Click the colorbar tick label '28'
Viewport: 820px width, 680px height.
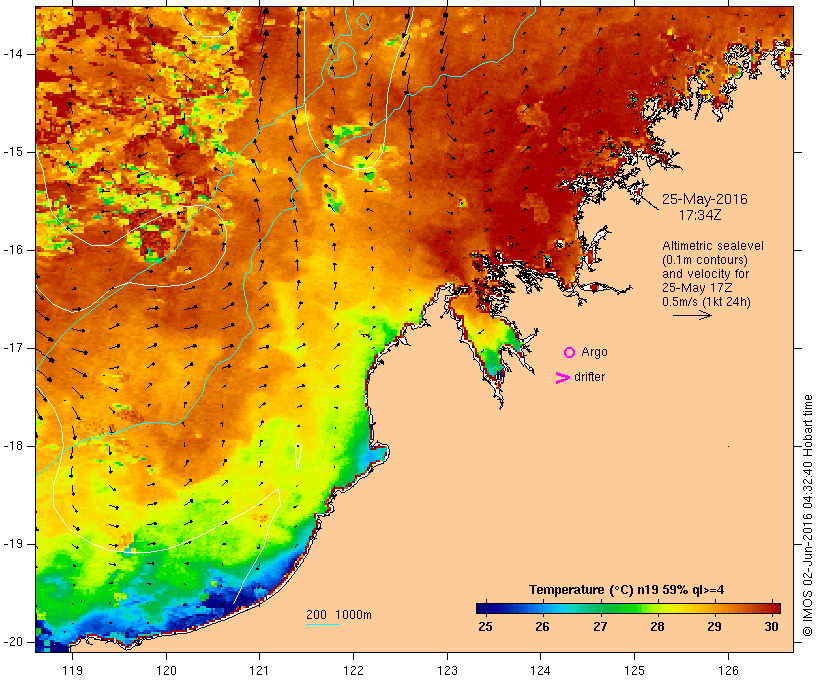(x=657, y=627)
